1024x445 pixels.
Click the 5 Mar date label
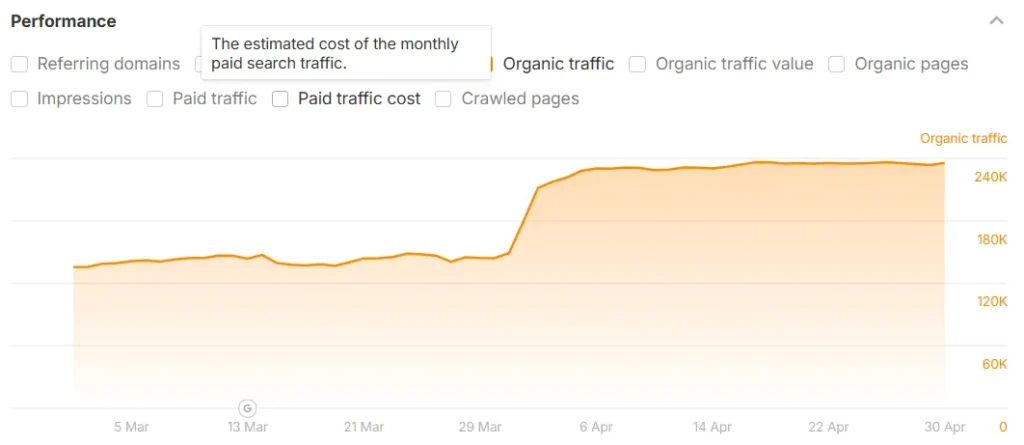131,427
